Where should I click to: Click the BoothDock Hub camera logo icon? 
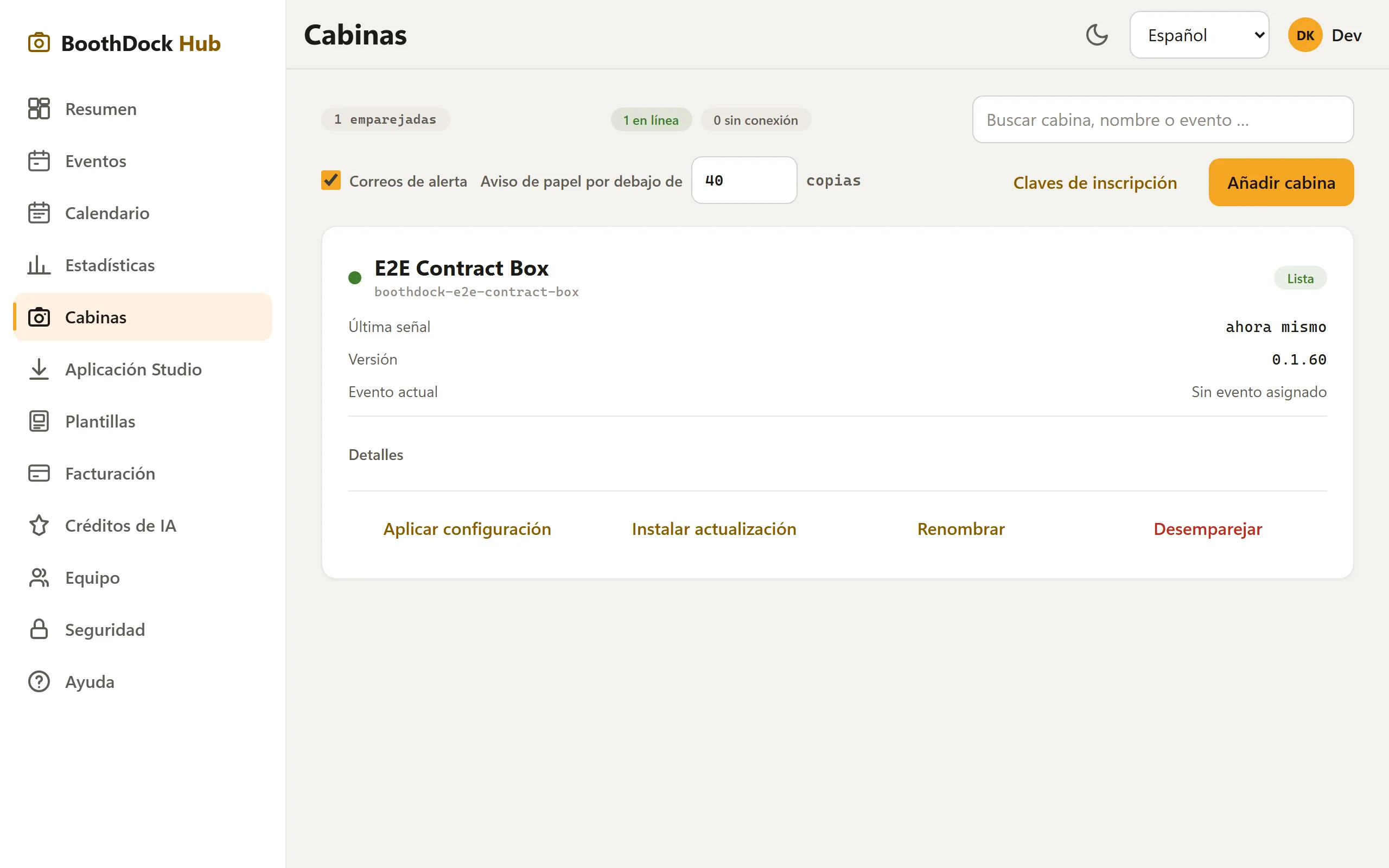click(39, 43)
